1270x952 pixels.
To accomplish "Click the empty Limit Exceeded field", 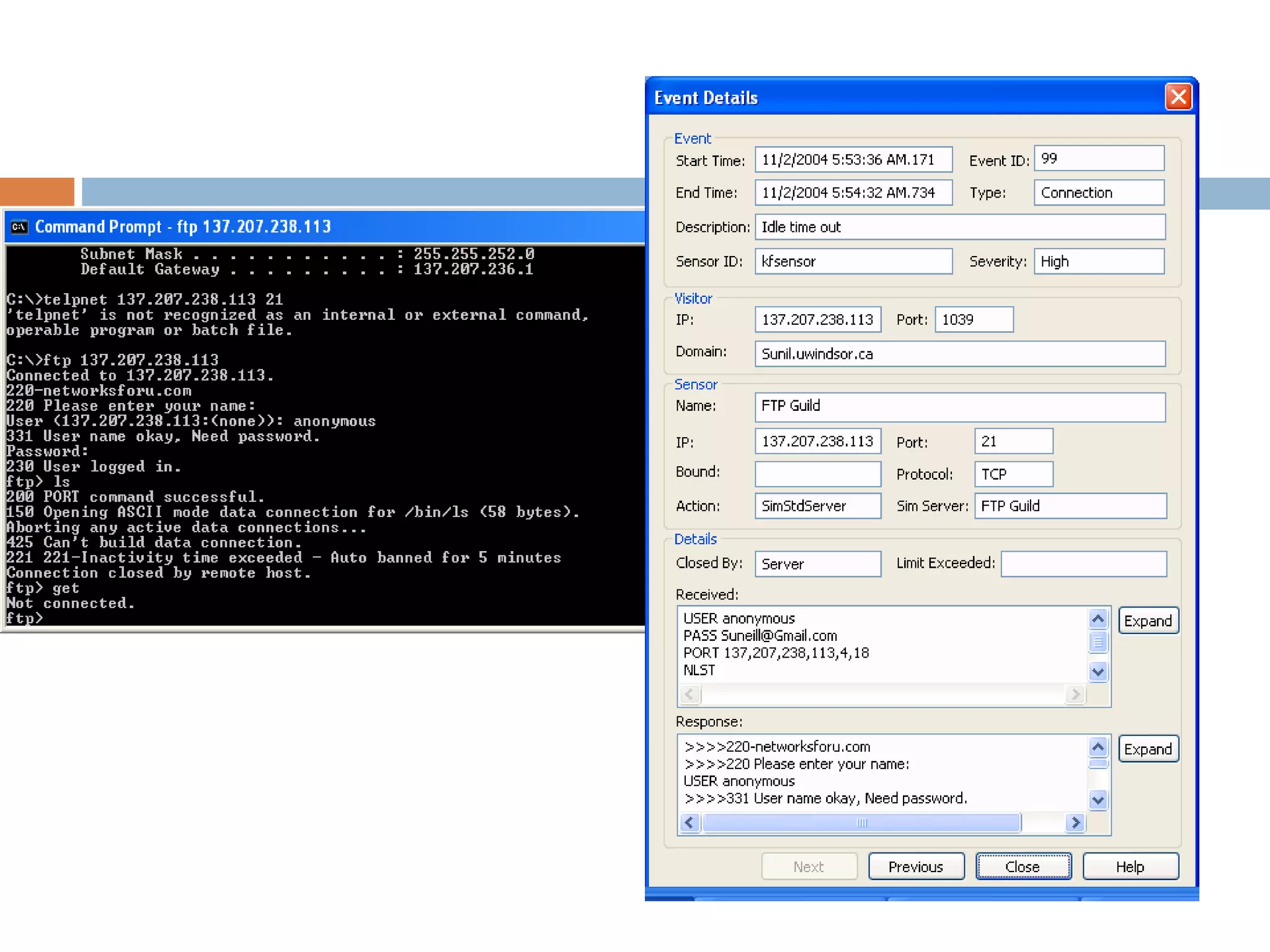I will (x=1083, y=563).
